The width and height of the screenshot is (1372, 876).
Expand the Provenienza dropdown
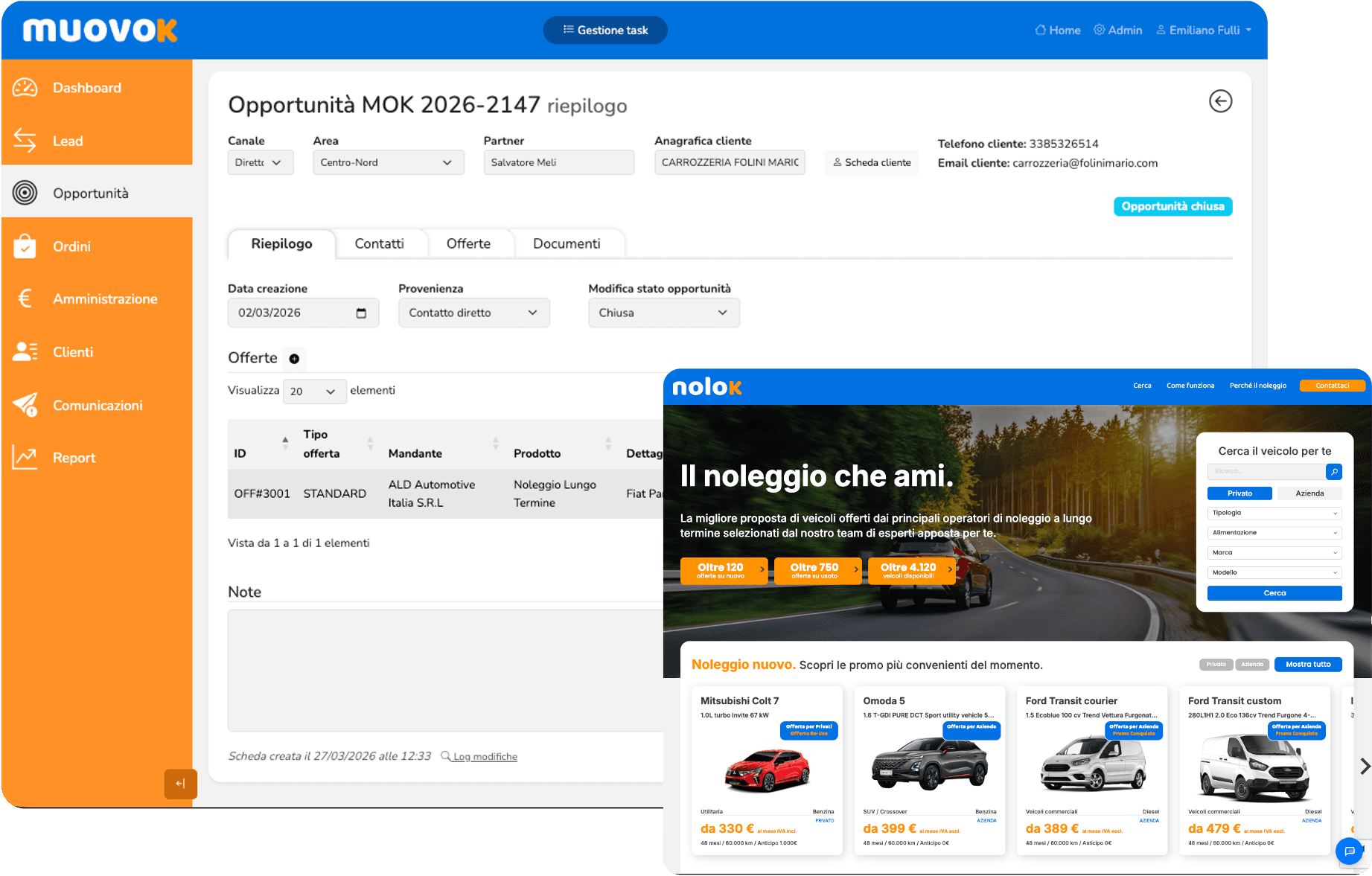pyautogui.click(x=473, y=313)
